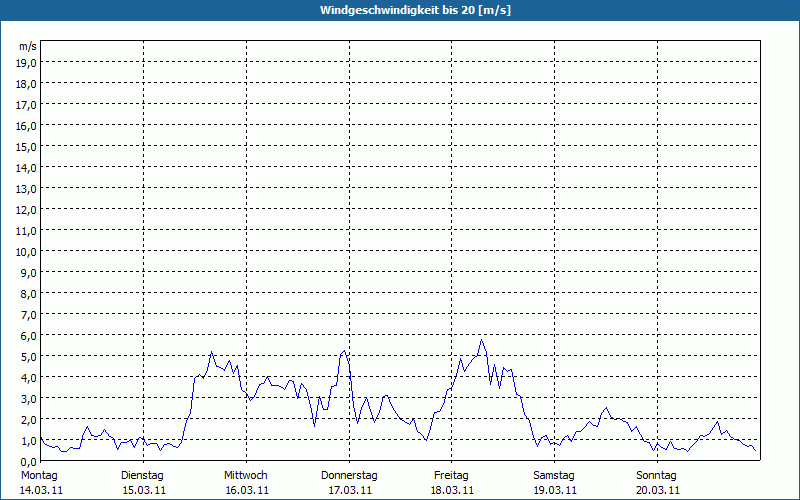The height and width of the screenshot is (500, 800).
Task: Select the 'Samstag' day label
Action: [x=554, y=476]
